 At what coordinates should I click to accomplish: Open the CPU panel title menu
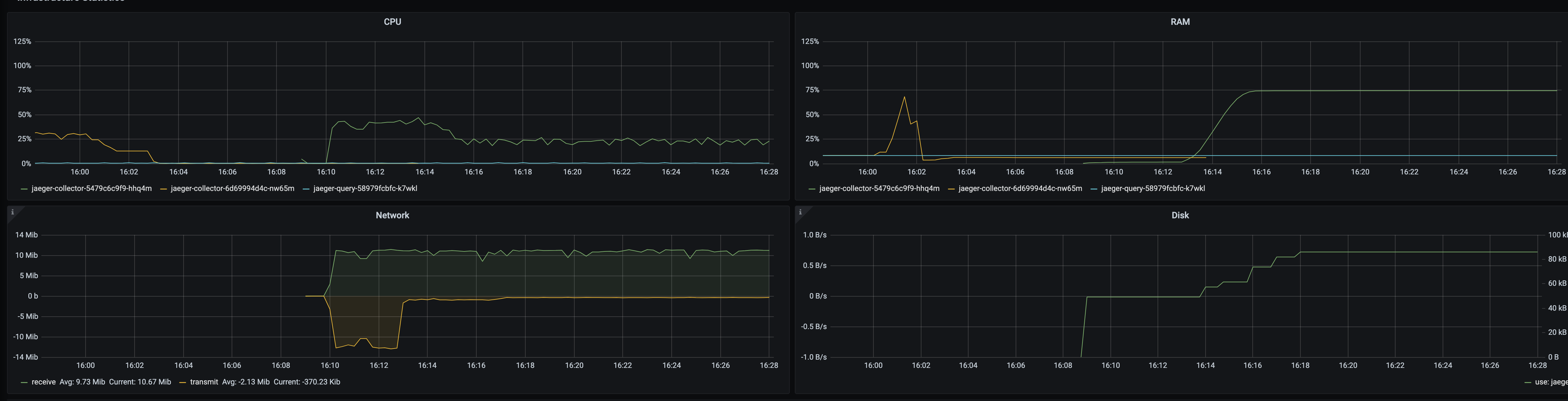point(392,22)
